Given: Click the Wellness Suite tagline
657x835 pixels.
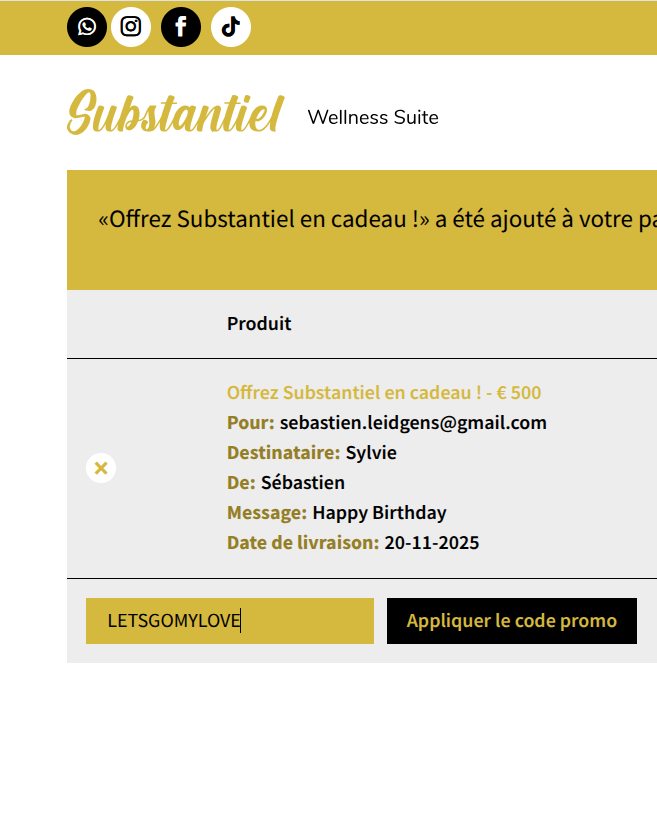Looking at the screenshot, I should [373, 117].
